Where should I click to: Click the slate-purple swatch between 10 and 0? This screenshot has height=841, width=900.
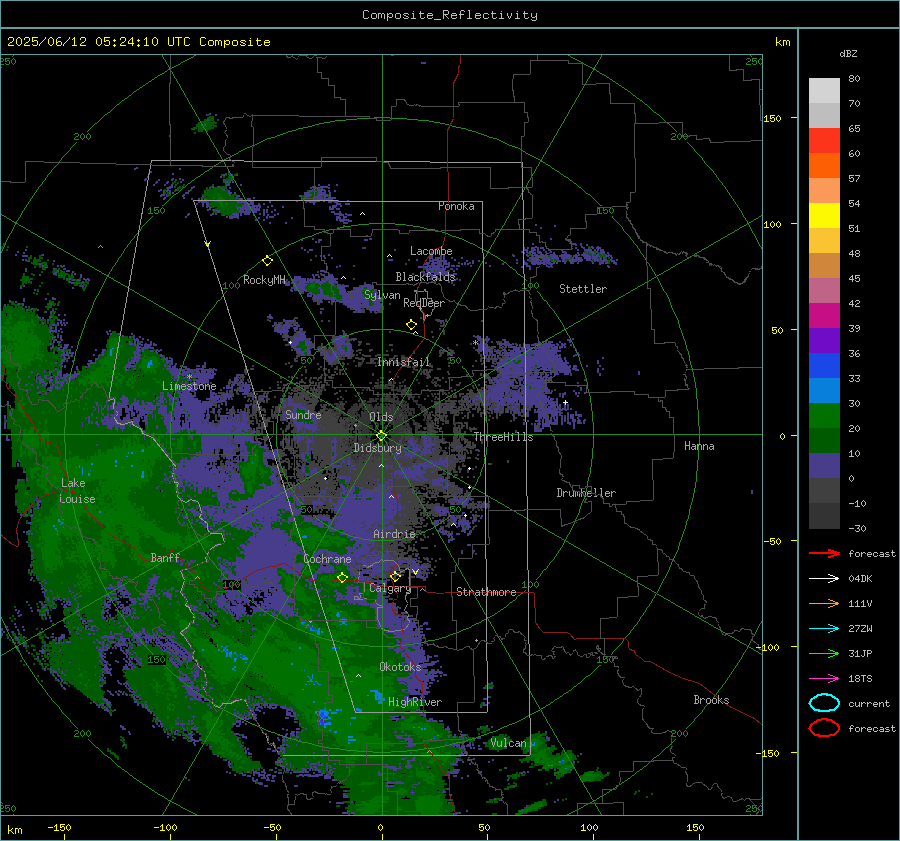(x=824, y=466)
